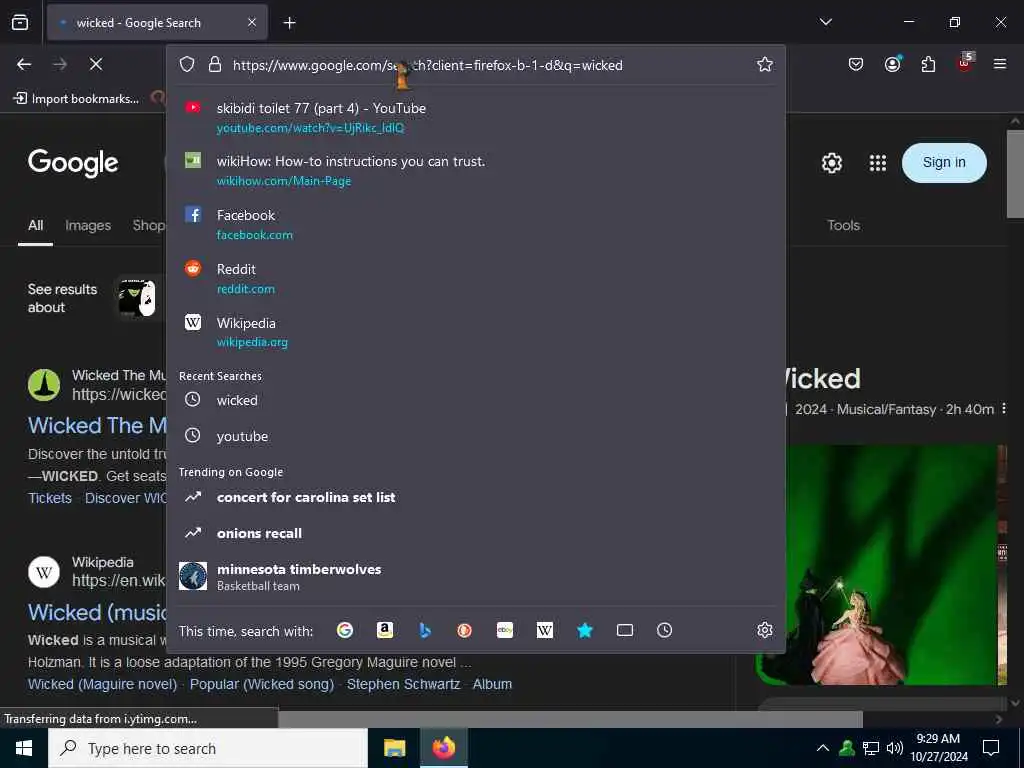Open a new tab with plus button
Image resolution: width=1024 pixels, height=768 pixels.
pyautogui.click(x=289, y=23)
